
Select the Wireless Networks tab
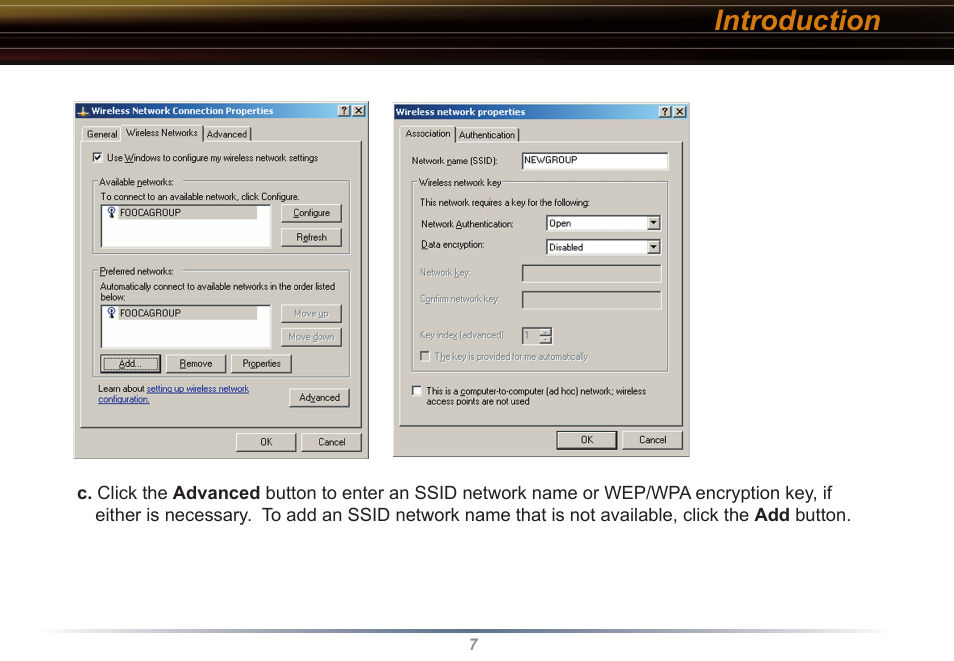coord(162,133)
